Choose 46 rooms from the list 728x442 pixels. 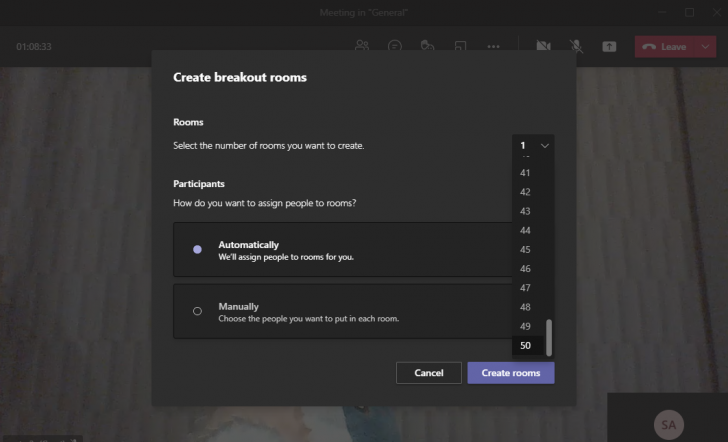tap(528, 269)
